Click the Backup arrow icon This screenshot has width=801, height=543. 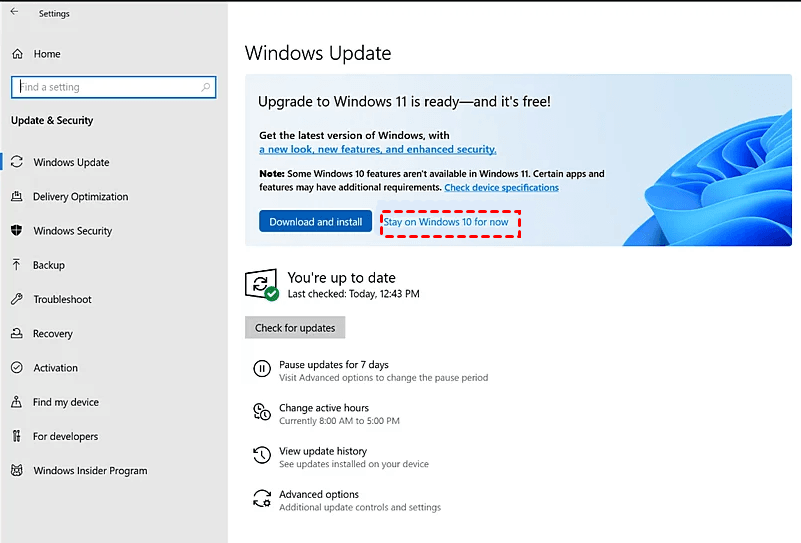17,265
